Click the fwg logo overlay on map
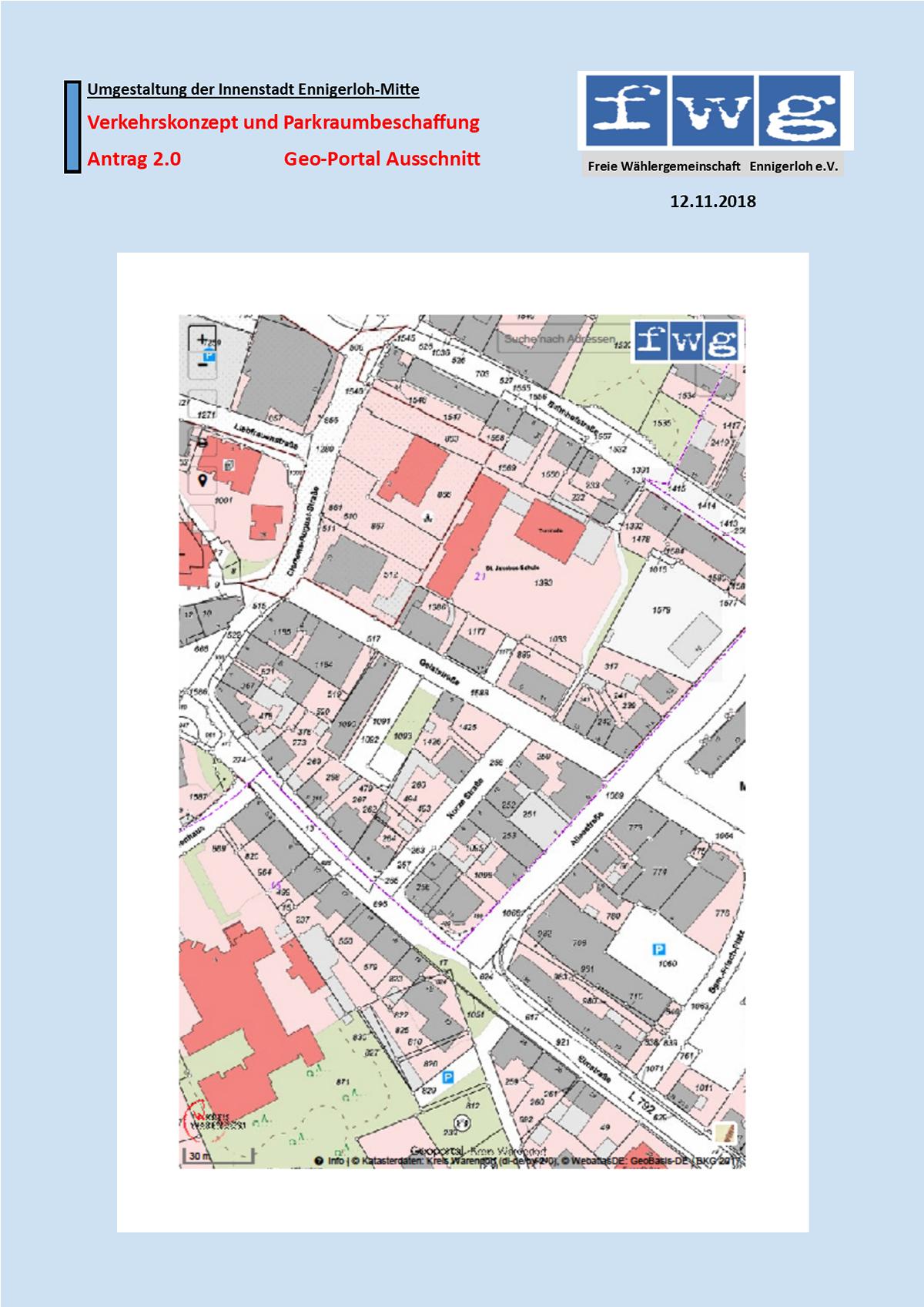 pos(687,340)
